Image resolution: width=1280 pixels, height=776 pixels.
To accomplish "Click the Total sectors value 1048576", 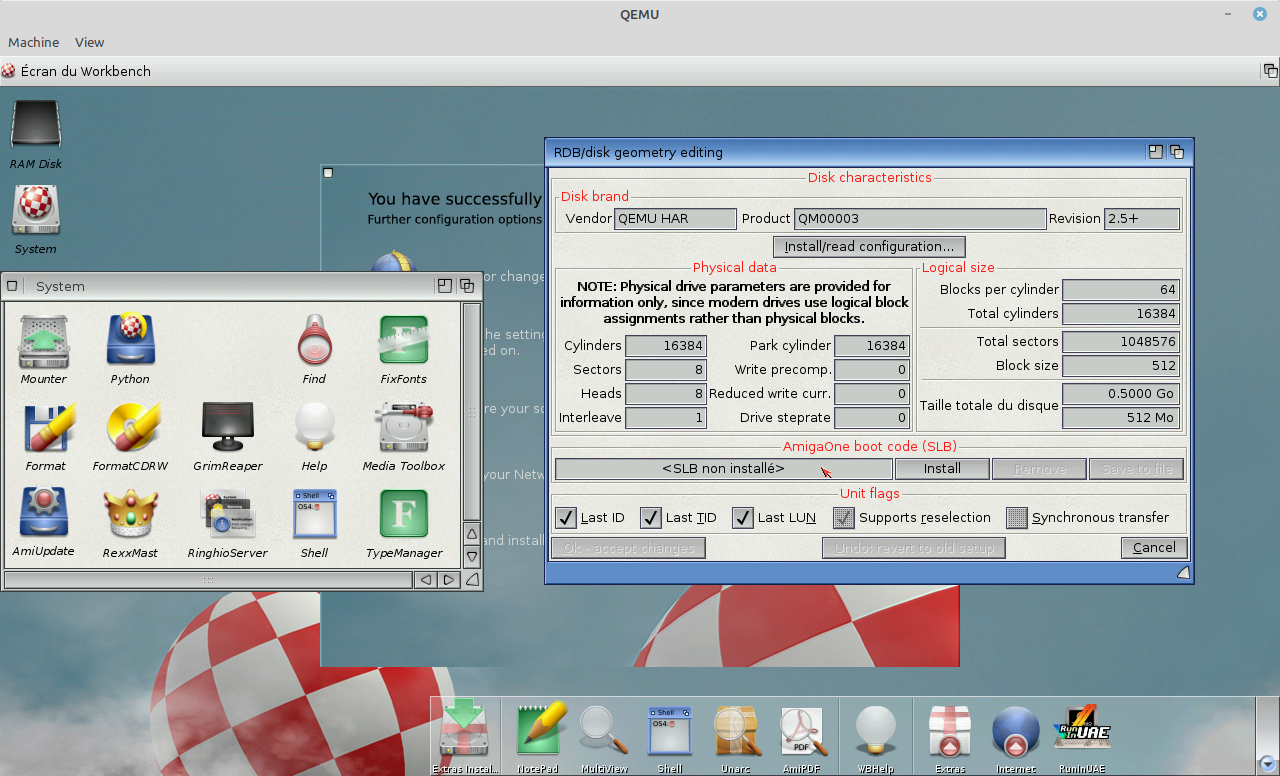I will pos(1121,341).
